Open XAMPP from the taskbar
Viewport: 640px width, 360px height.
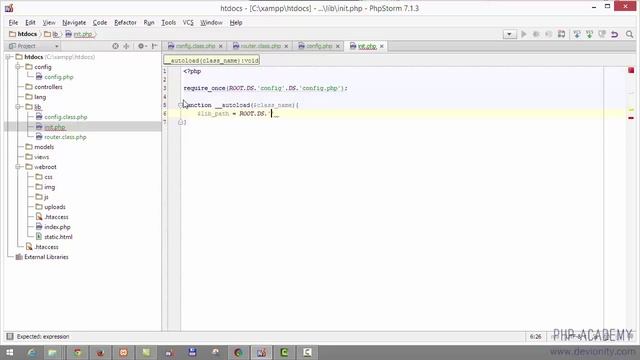click(123, 352)
